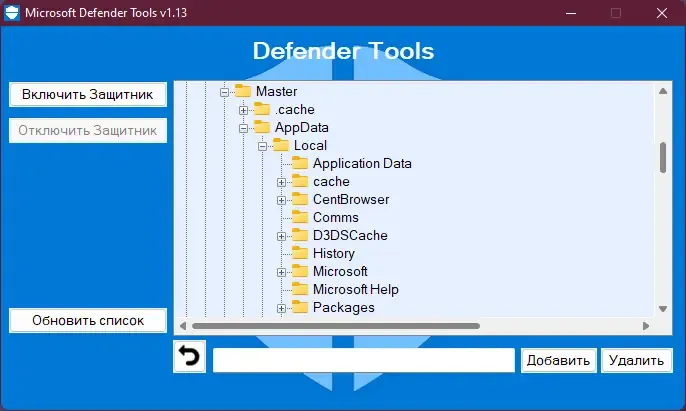Select the Master tree label
The width and height of the screenshot is (686, 411).
(276, 91)
